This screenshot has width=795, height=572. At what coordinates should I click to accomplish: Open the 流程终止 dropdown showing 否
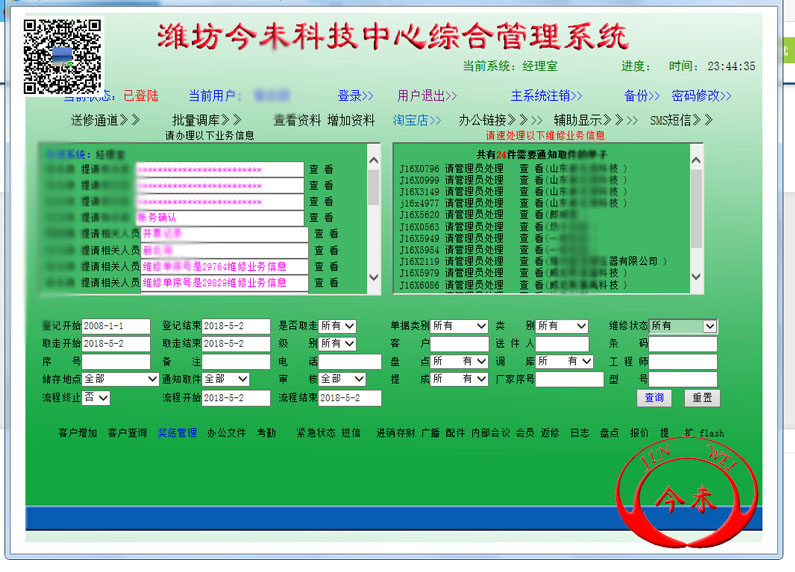point(97,398)
